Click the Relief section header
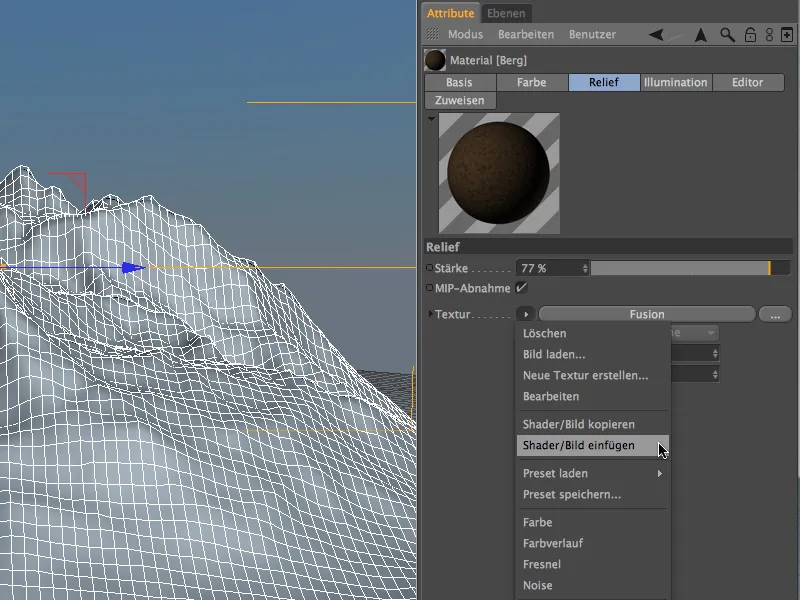Viewport: 800px width, 600px height. click(608, 247)
